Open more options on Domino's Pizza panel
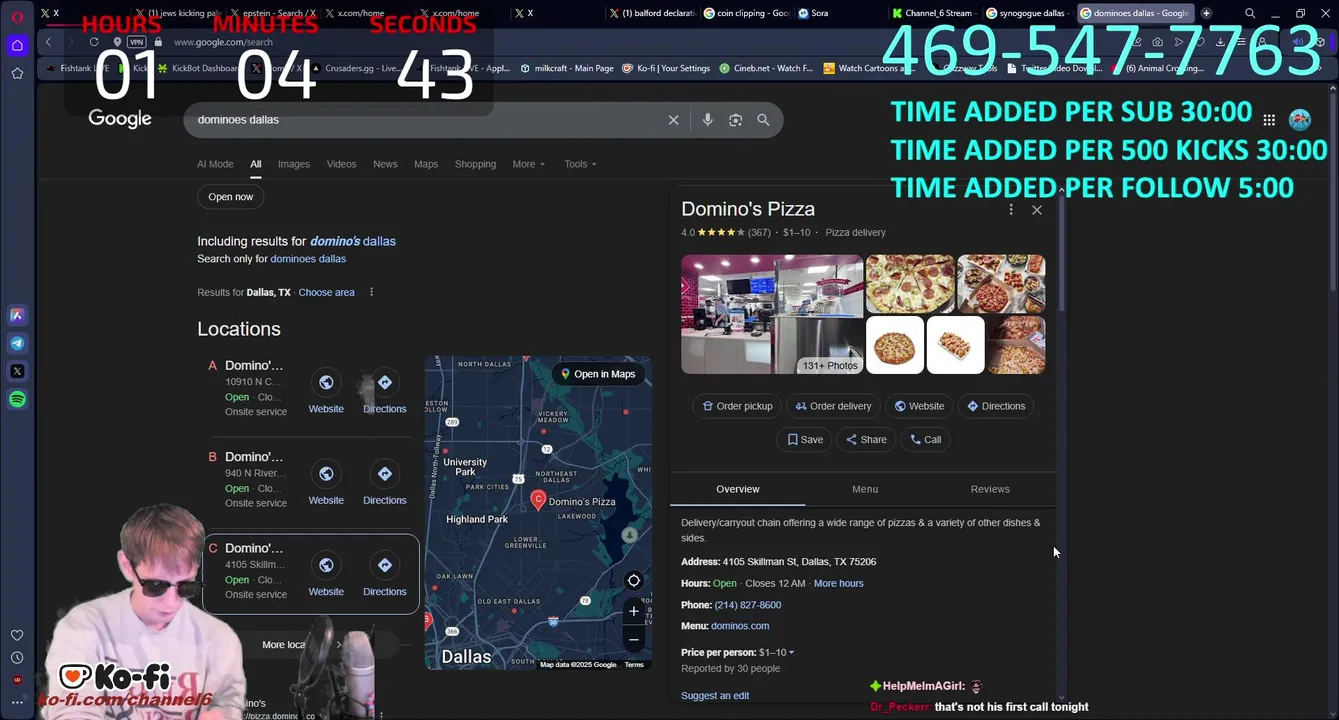 (x=1011, y=210)
